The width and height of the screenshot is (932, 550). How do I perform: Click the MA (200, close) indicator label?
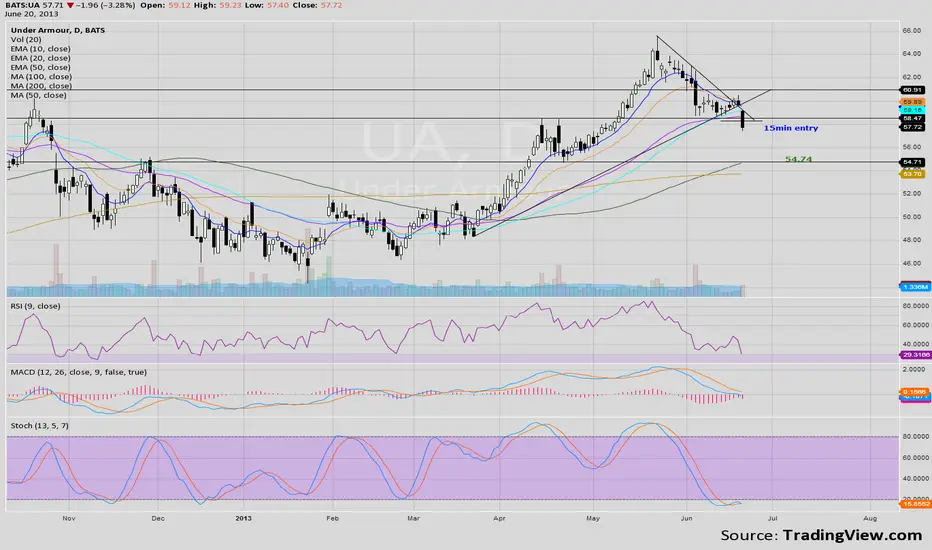pyautogui.click(x=41, y=86)
